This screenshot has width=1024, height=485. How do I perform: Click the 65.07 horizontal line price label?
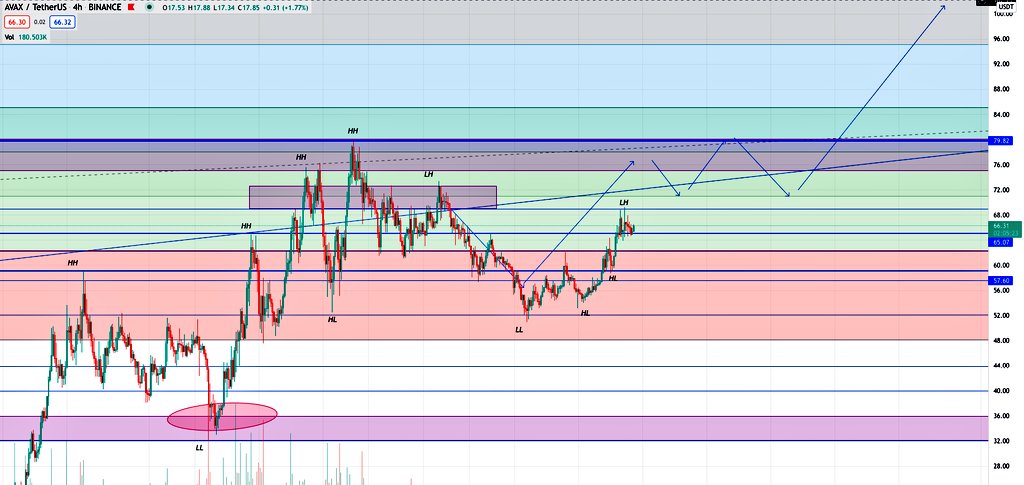pyautogui.click(x=1002, y=242)
